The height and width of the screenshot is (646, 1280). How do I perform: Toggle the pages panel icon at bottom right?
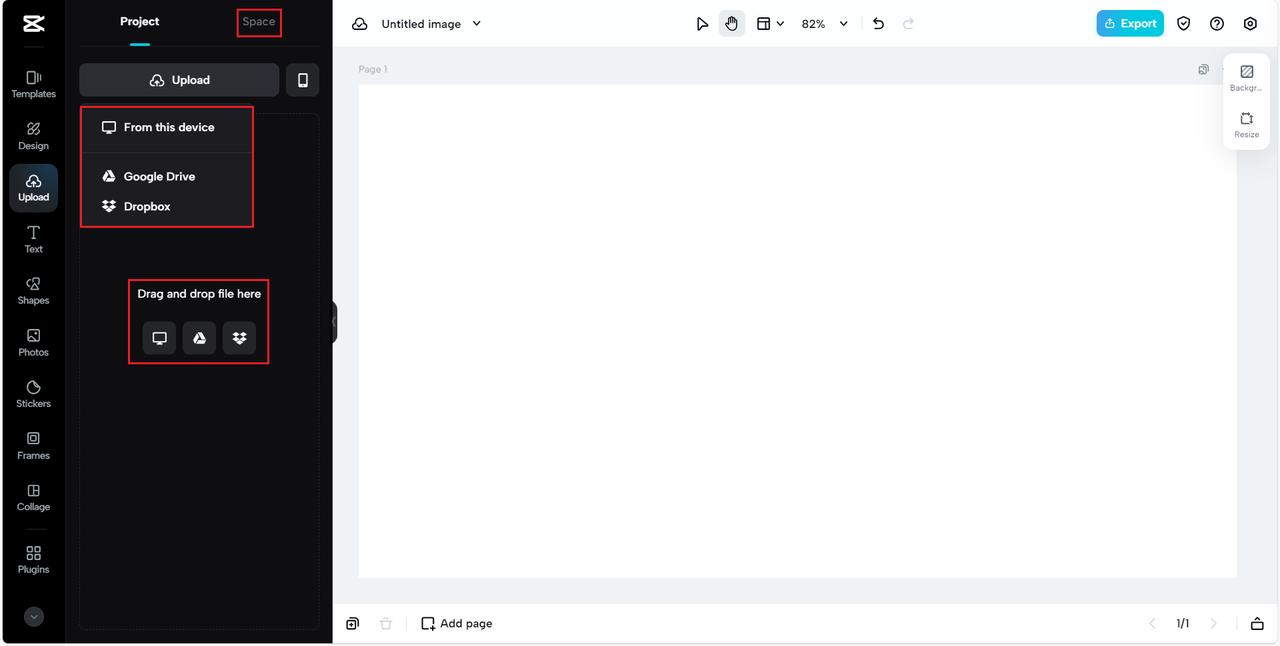1257,624
